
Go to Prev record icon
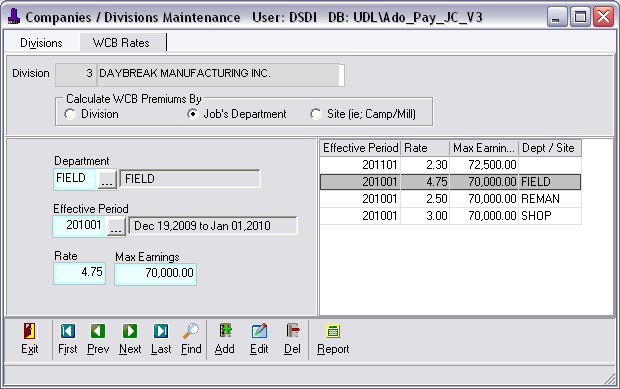98,331
